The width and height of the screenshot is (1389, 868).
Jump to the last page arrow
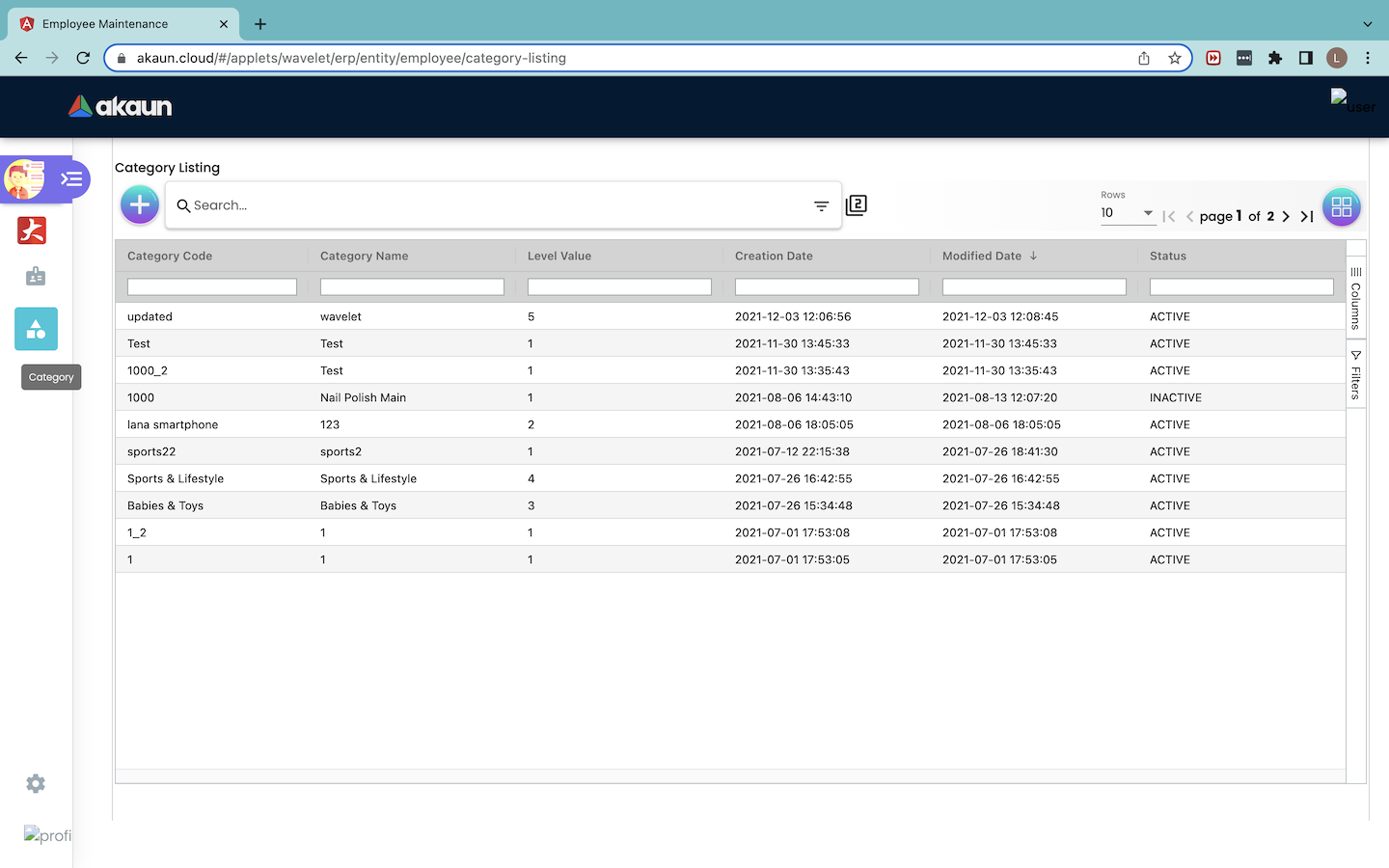[x=1307, y=217]
